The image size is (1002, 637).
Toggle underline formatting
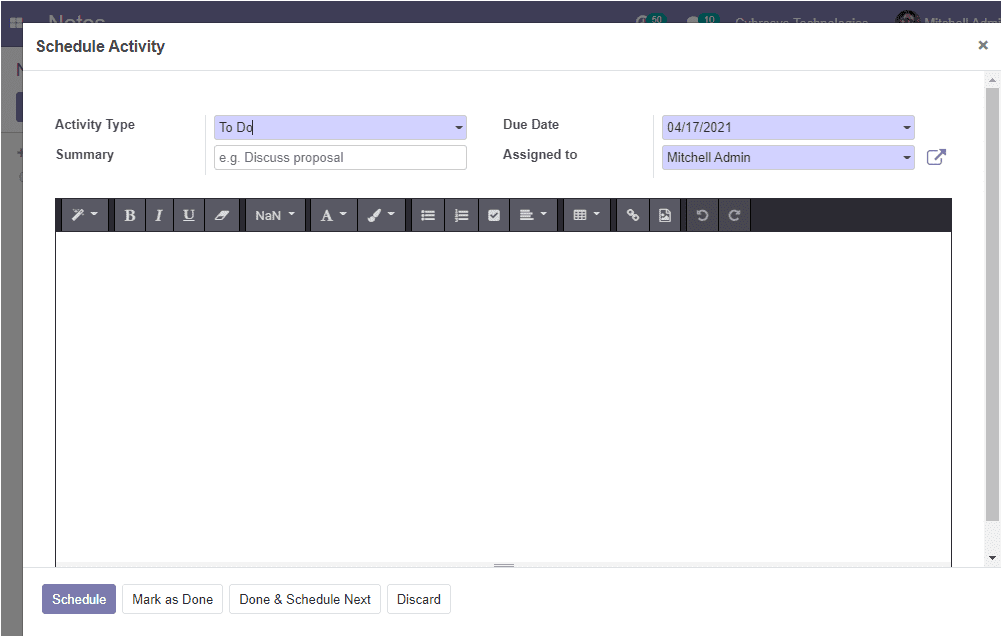[189, 215]
